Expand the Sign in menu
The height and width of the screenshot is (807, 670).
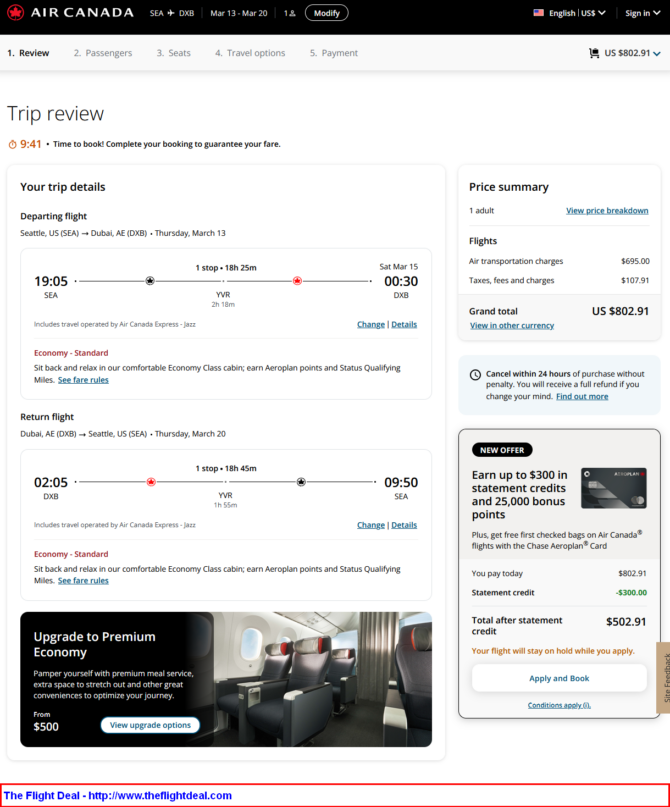[642, 13]
